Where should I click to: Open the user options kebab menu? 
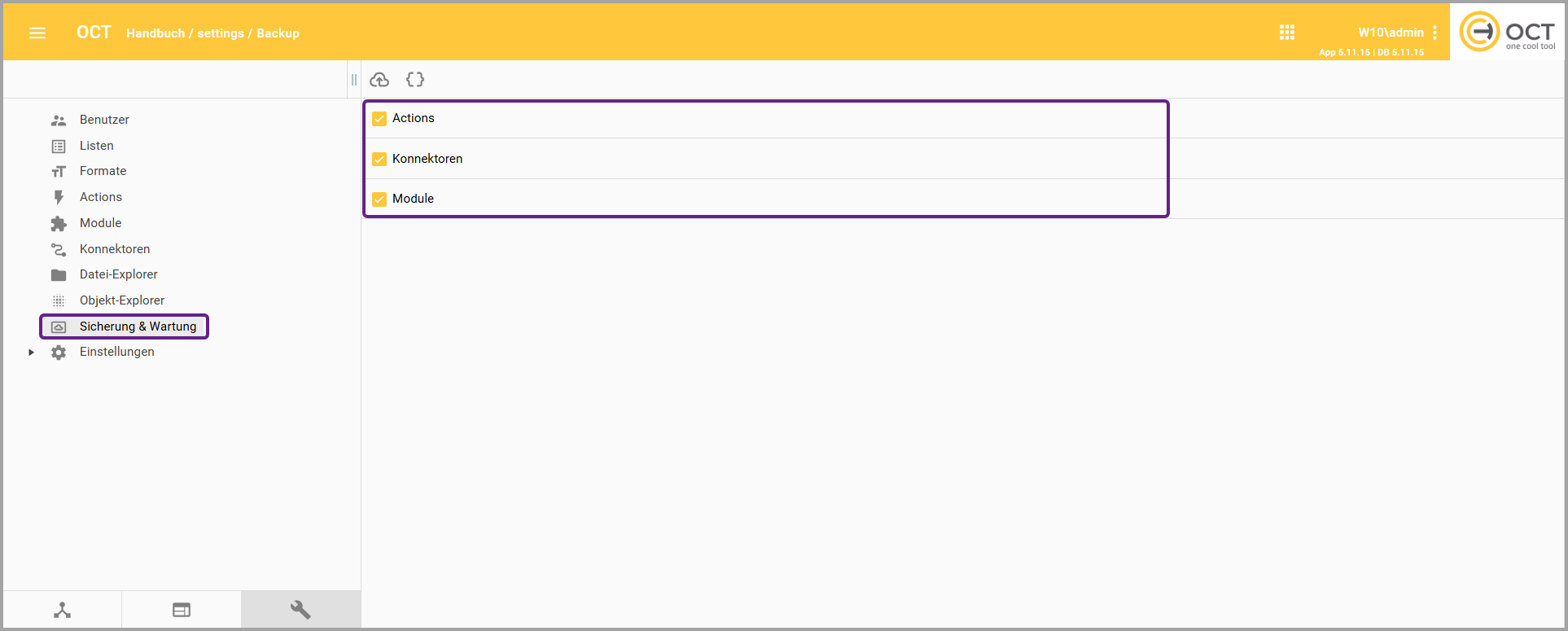pyautogui.click(x=1434, y=33)
